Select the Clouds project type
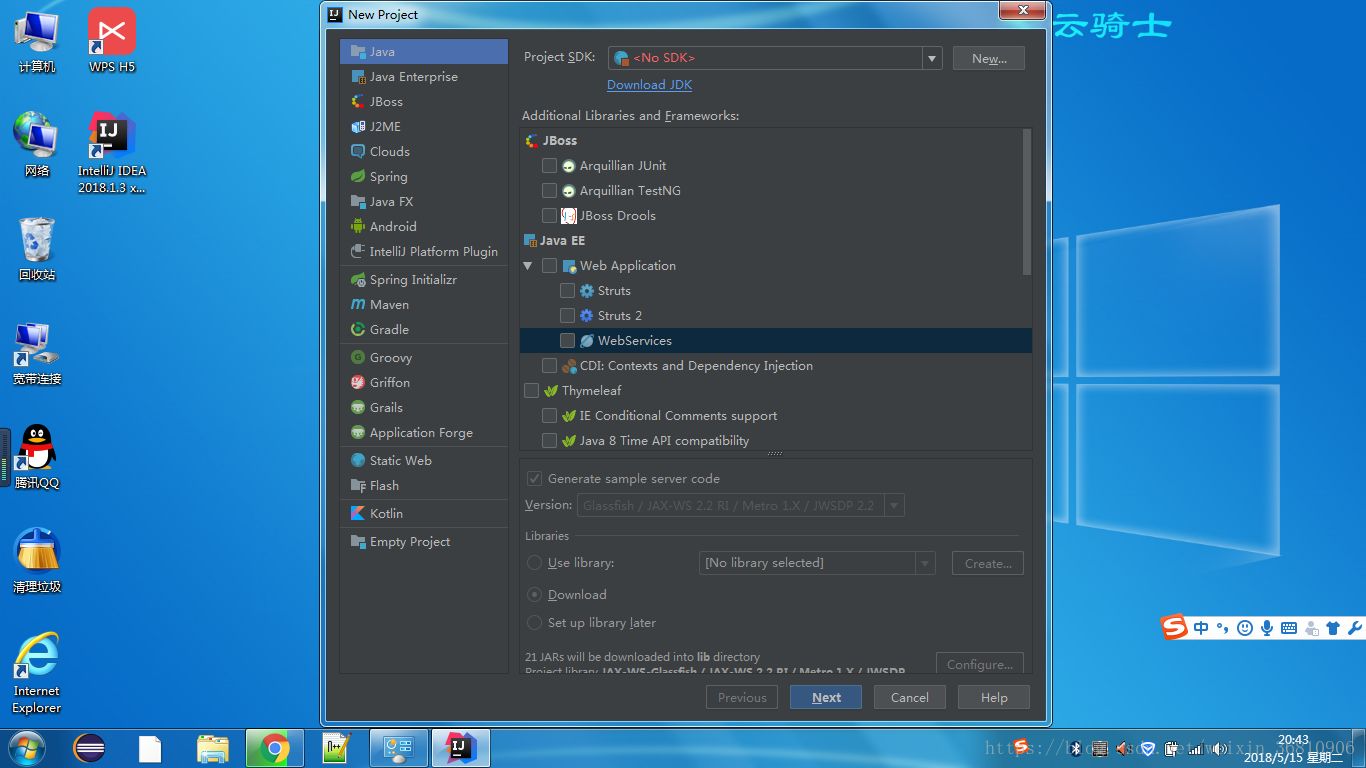Screen dimensions: 1366x768 pos(424,152)
